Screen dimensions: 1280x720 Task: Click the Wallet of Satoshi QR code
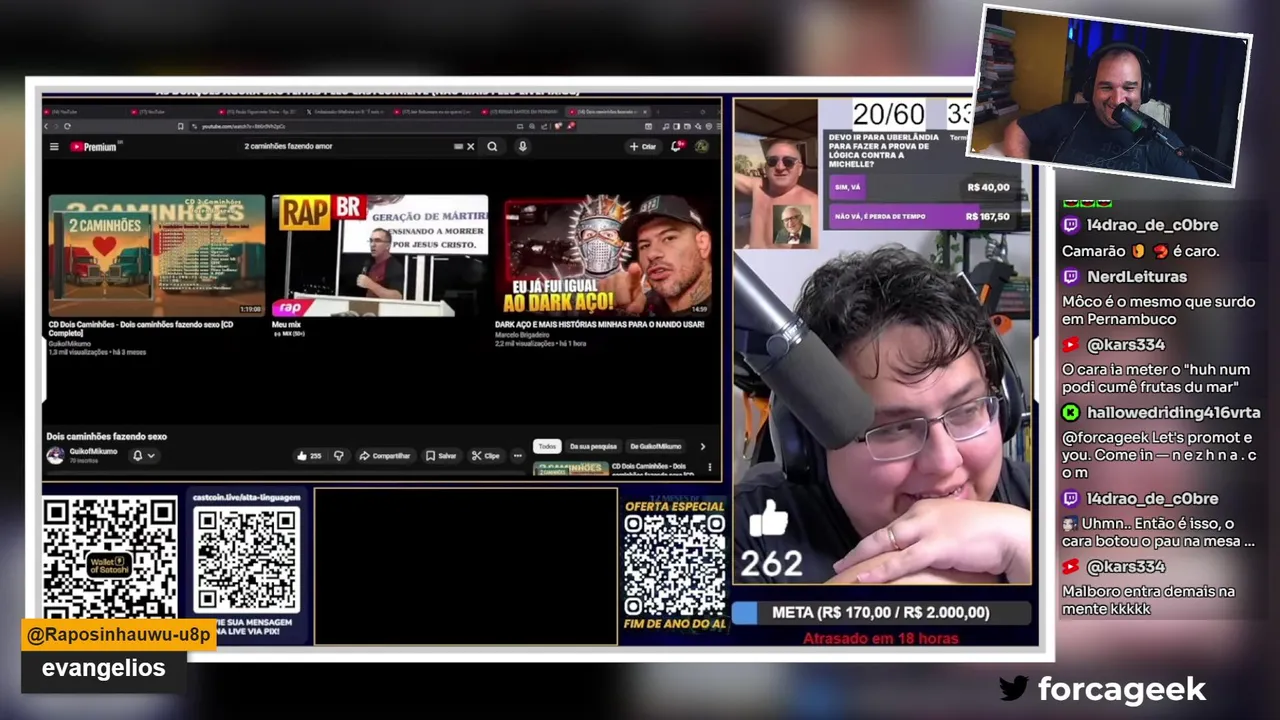(x=110, y=557)
